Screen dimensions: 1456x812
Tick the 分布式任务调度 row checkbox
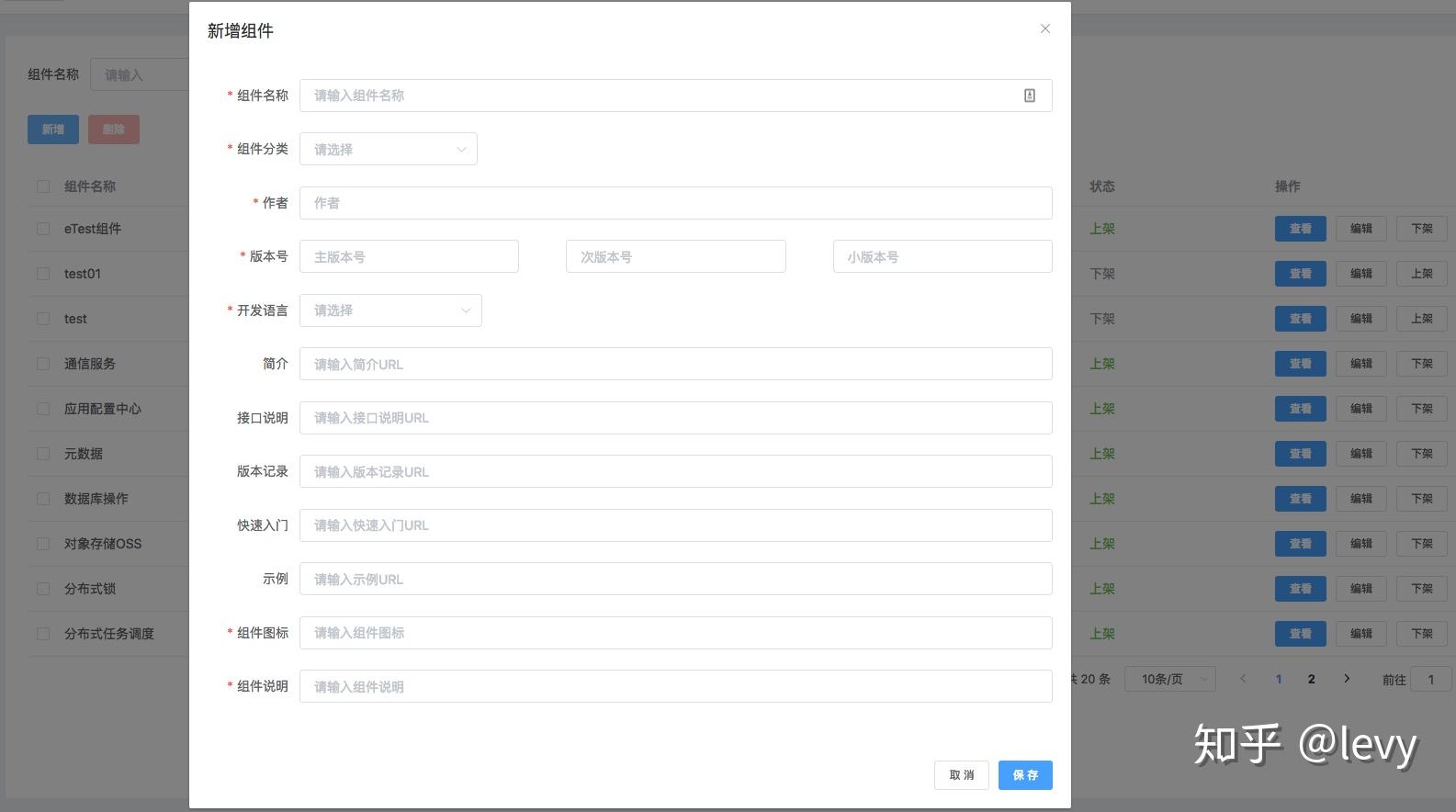click(43, 634)
